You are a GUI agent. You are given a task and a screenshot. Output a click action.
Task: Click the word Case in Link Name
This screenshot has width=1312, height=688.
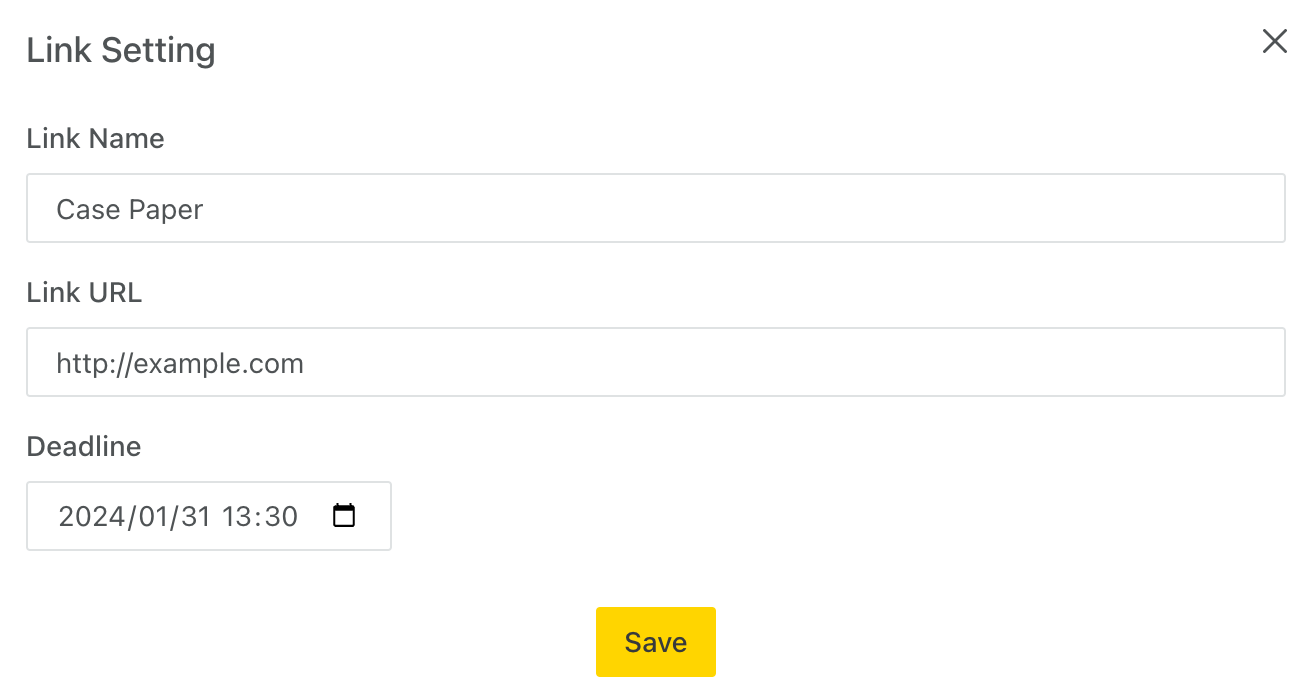[x=85, y=209]
